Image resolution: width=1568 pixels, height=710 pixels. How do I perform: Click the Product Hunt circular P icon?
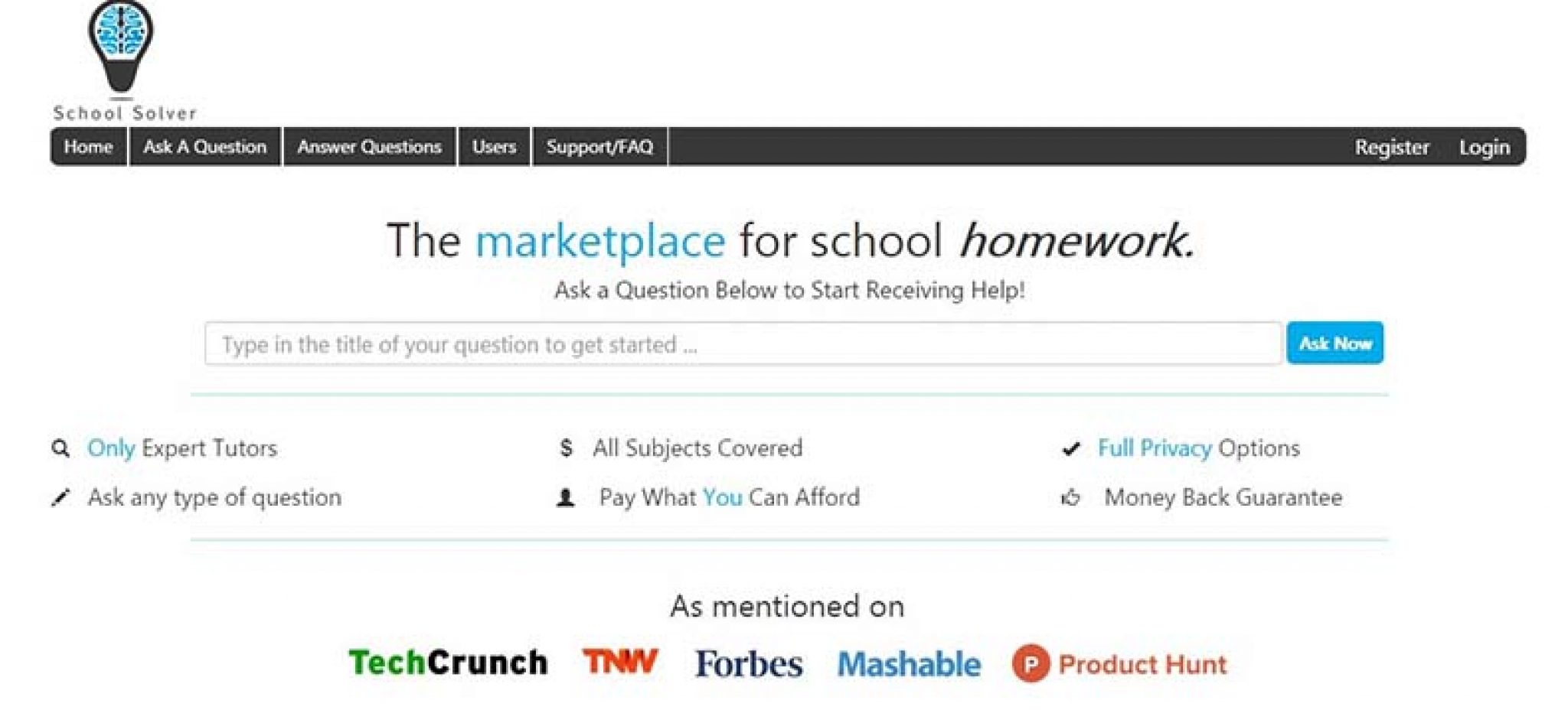1031,663
